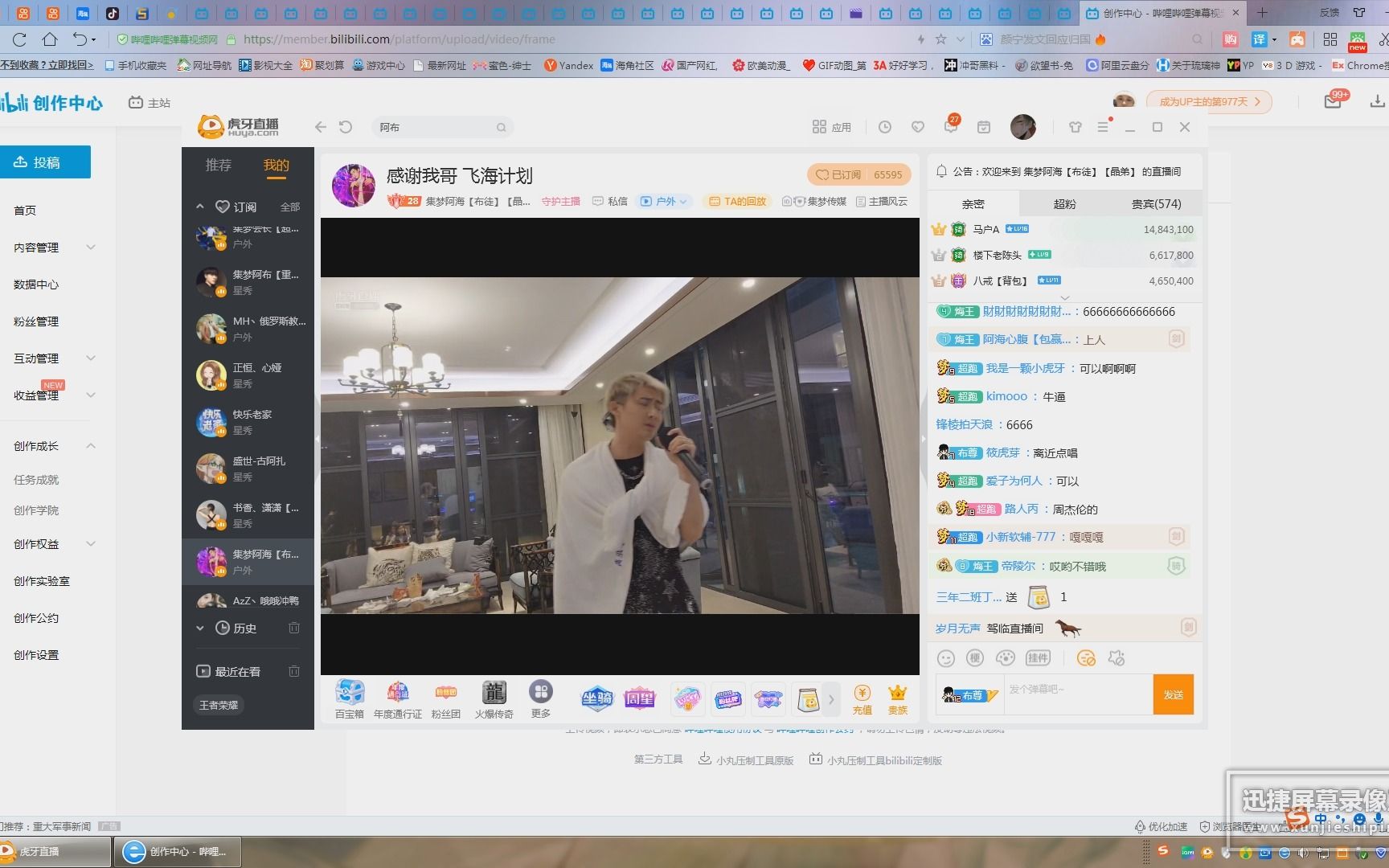The width and height of the screenshot is (1389, 868).
Task: Toggle gift effects blocking icon
Action: [1117, 658]
